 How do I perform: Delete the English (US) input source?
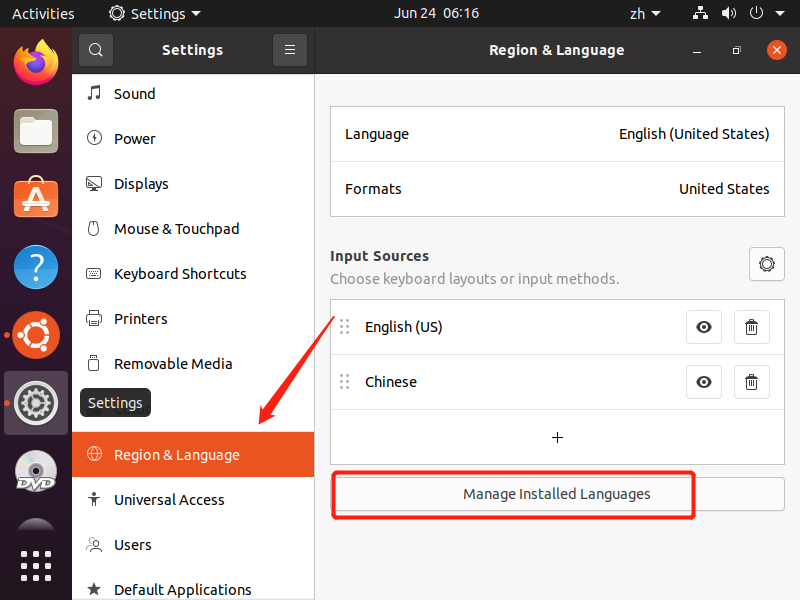point(752,327)
